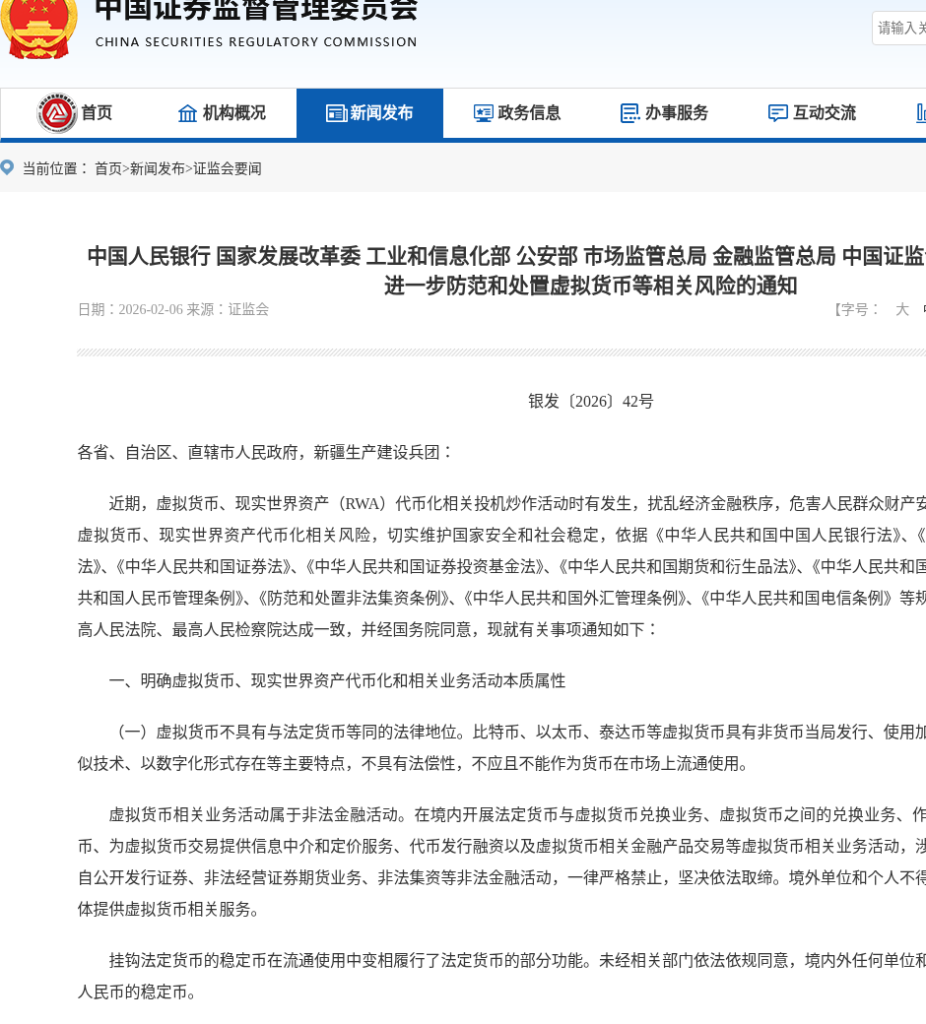Click the line 体提供虚拟货币相关服务。
This screenshot has height=1024, width=926.
pyautogui.click(x=168, y=909)
